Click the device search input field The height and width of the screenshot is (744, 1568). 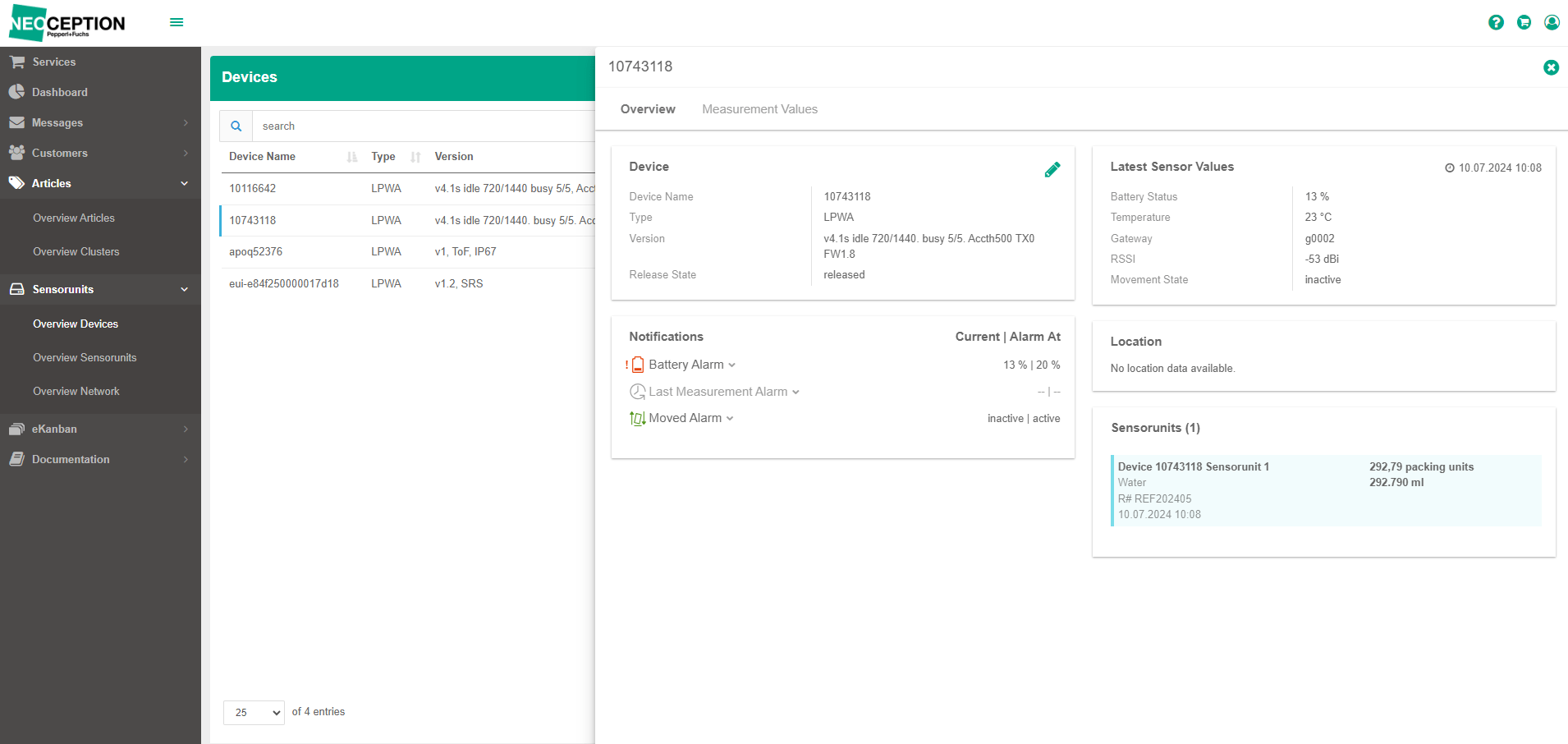[x=423, y=126]
